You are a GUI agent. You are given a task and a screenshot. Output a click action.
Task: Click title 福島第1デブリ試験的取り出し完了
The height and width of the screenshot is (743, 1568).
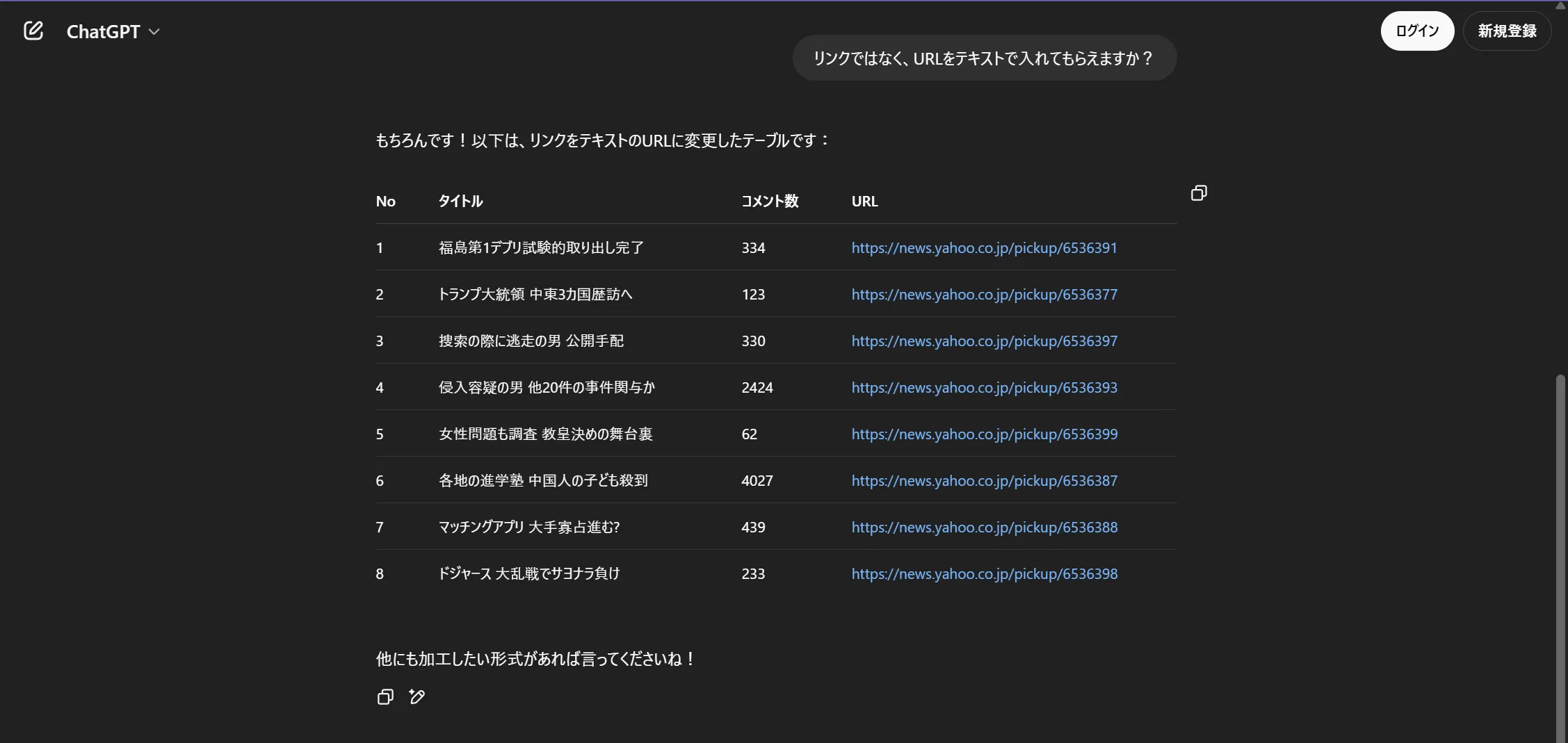tap(541, 247)
